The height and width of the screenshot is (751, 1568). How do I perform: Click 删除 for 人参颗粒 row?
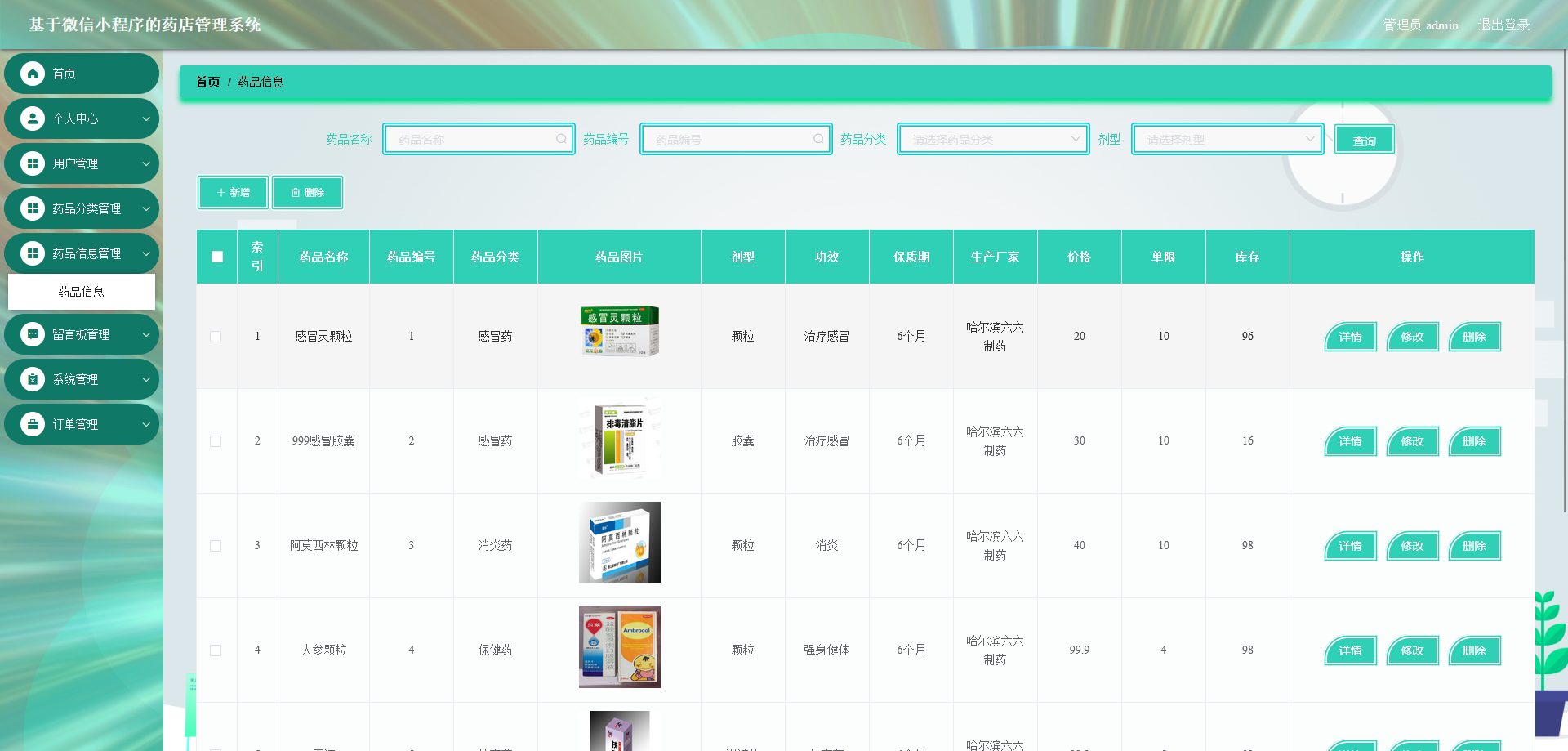(x=1474, y=650)
